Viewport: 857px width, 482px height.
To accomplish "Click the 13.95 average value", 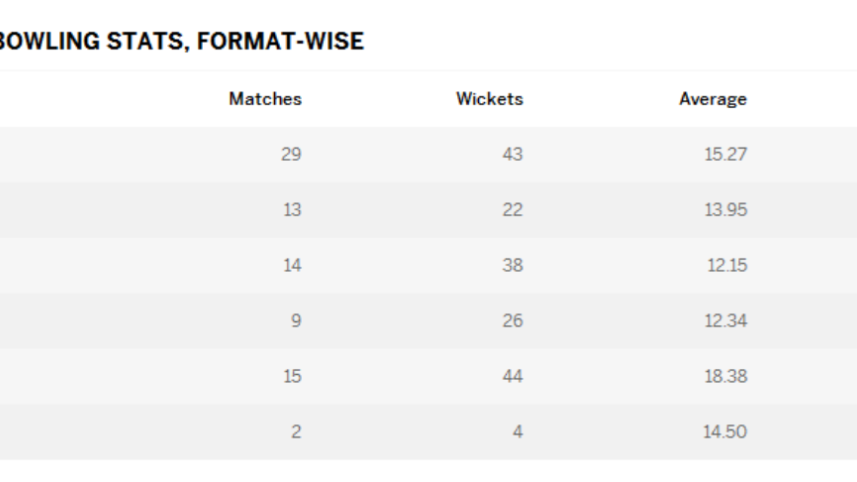I will click(725, 210).
